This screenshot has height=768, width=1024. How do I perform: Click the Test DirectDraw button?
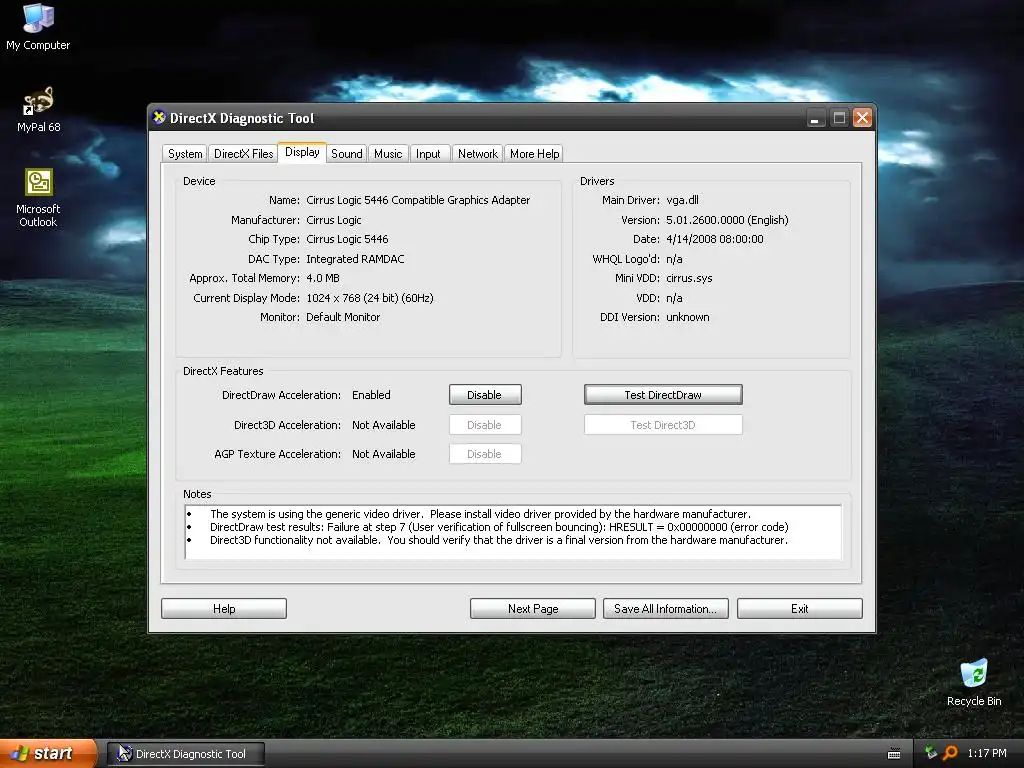pyautogui.click(x=663, y=394)
